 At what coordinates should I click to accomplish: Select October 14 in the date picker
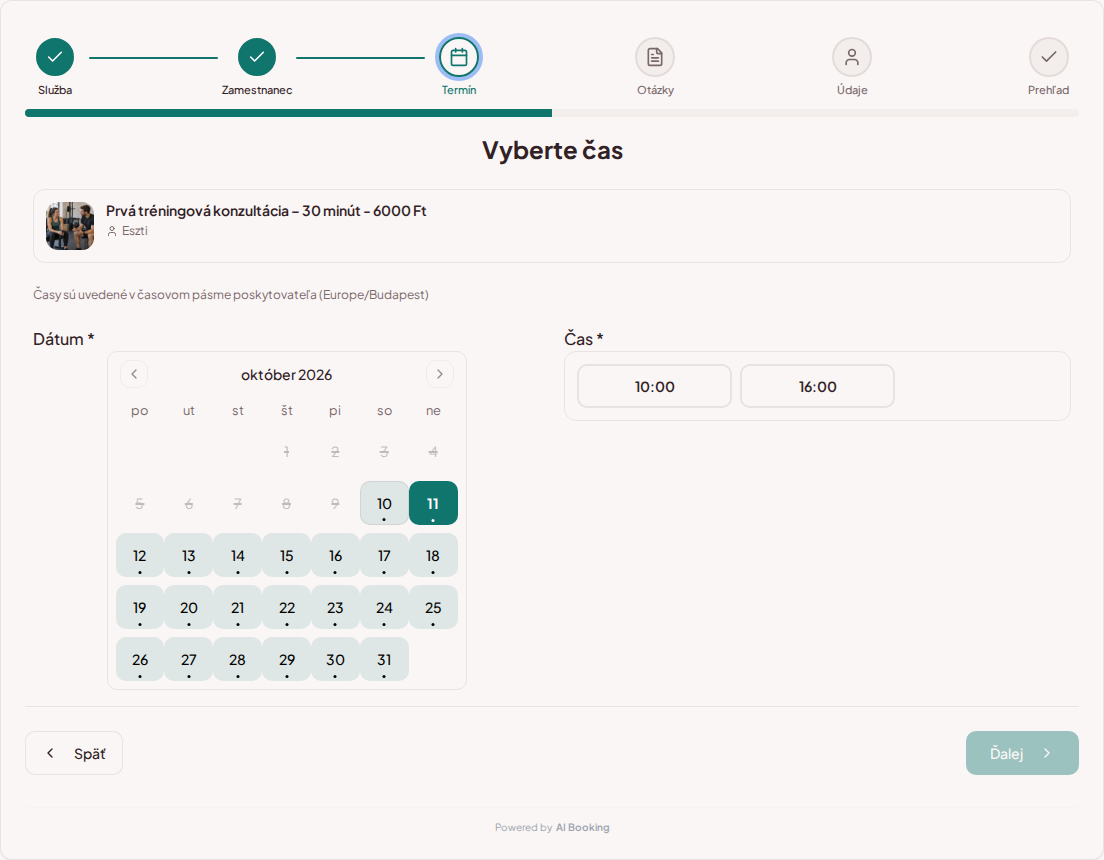tap(237, 555)
